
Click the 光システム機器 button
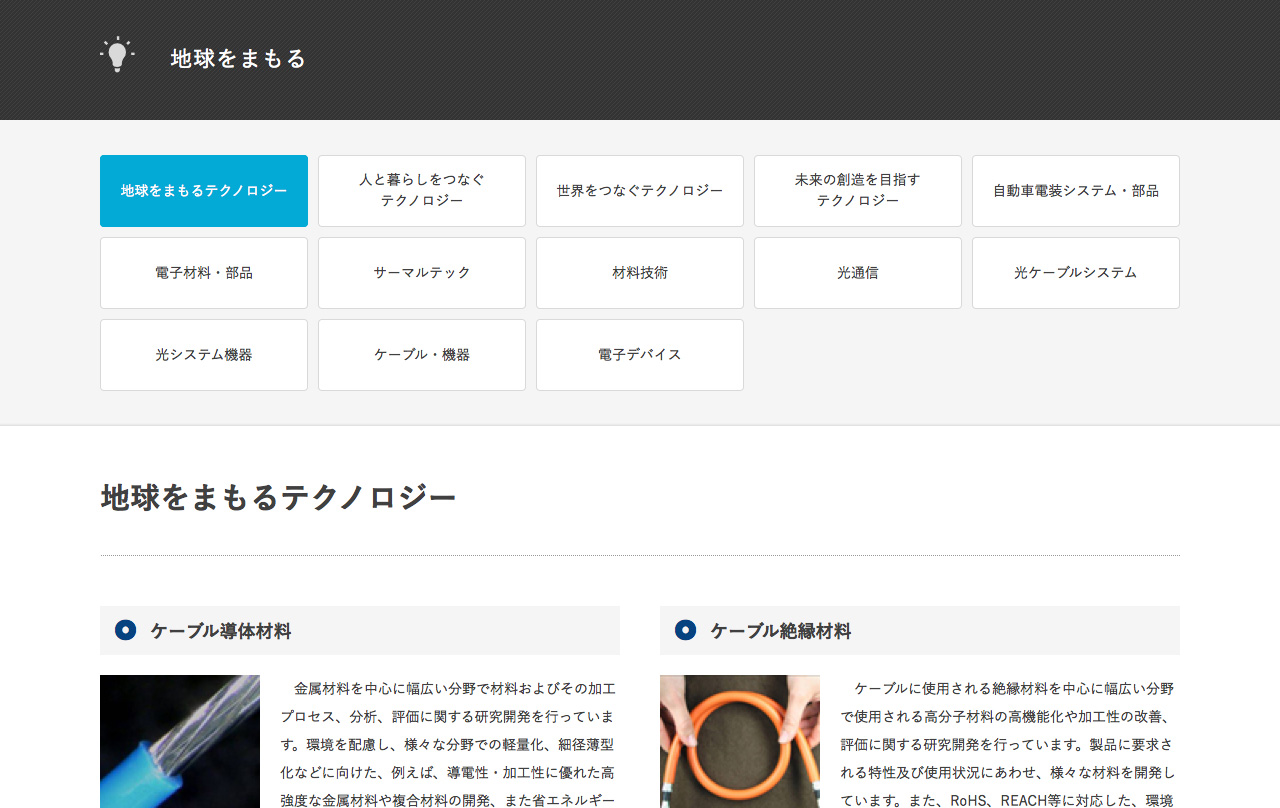pyautogui.click(x=204, y=355)
